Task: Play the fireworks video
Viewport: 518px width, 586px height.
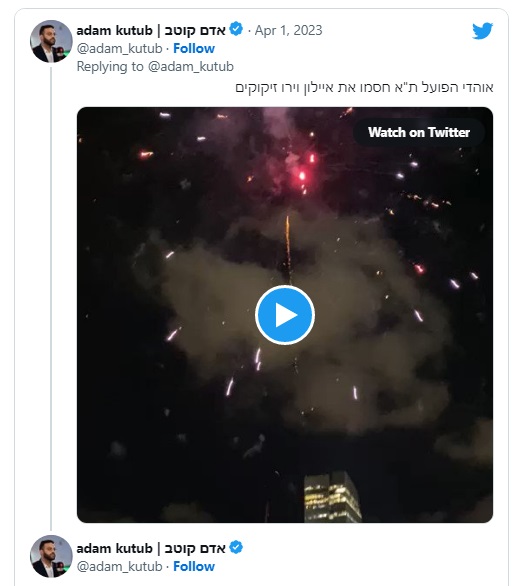Action: click(285, 315)
